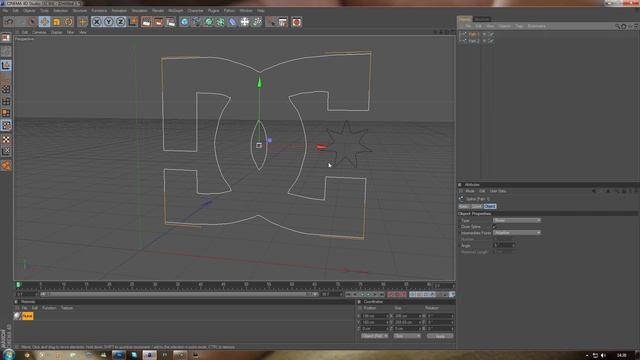Viewport: 640px width, 360px height.
Task: Click the Path 1 spline object icon
Action: [x=463, y=34]
